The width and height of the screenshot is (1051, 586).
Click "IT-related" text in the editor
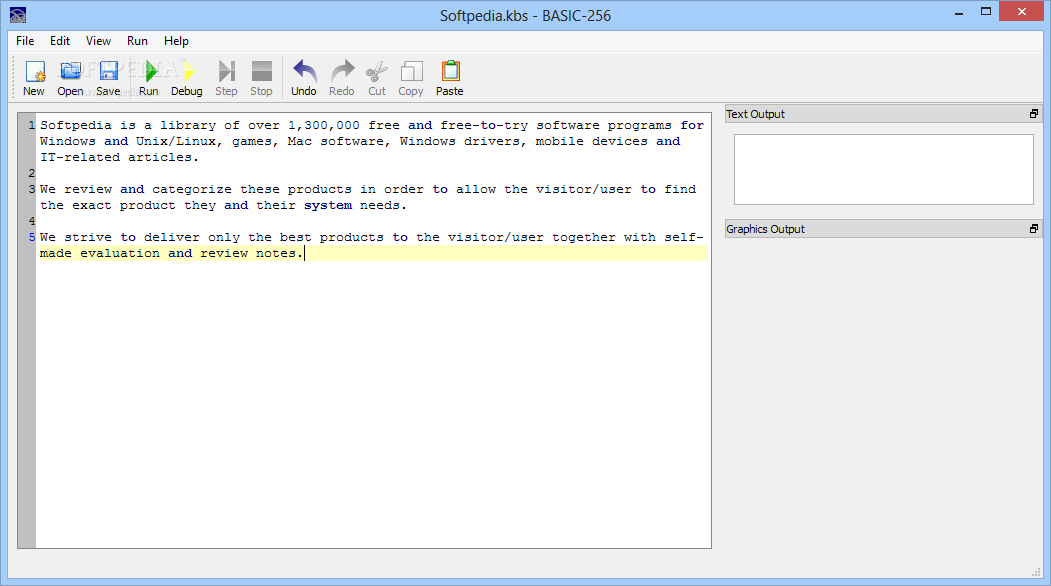pyautogui.click(x=80, y=158)
